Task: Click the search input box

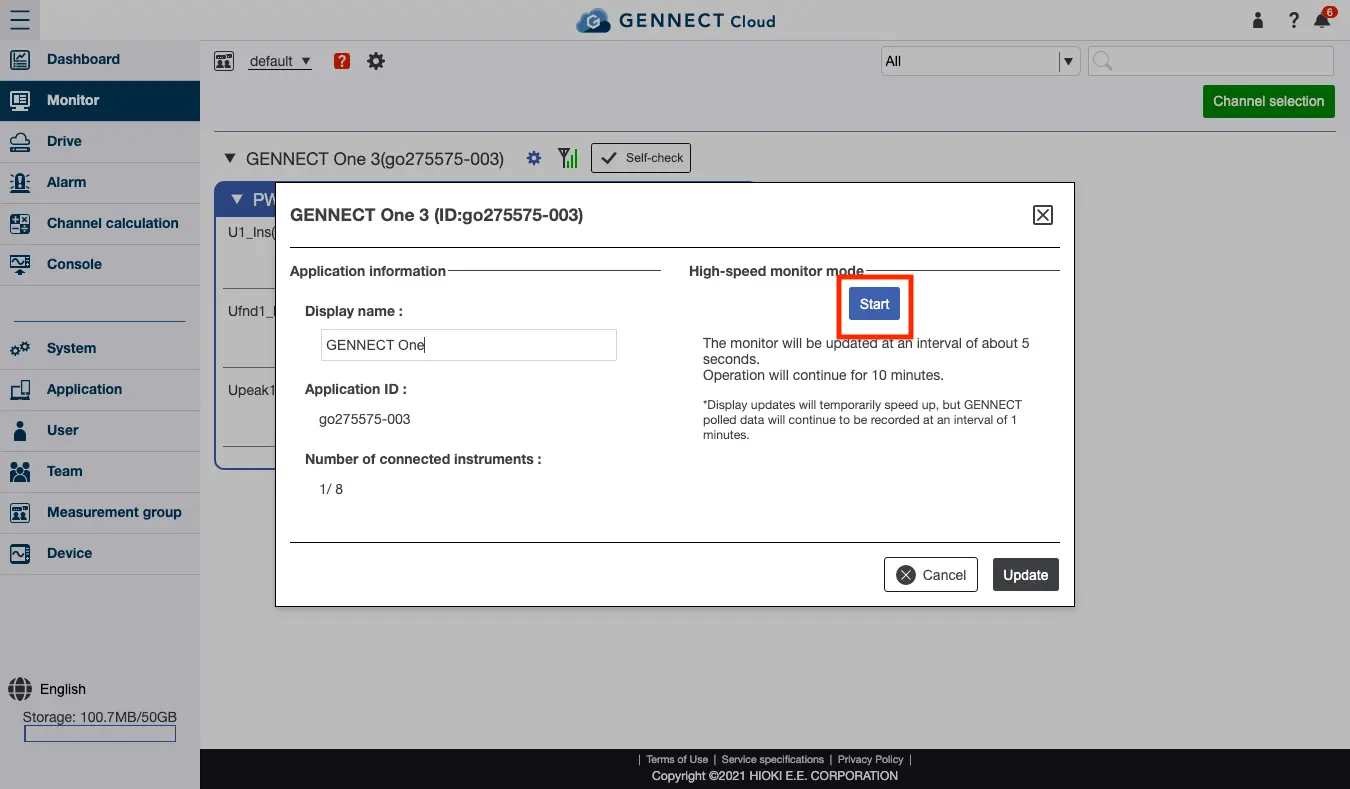Action: 1211,61
